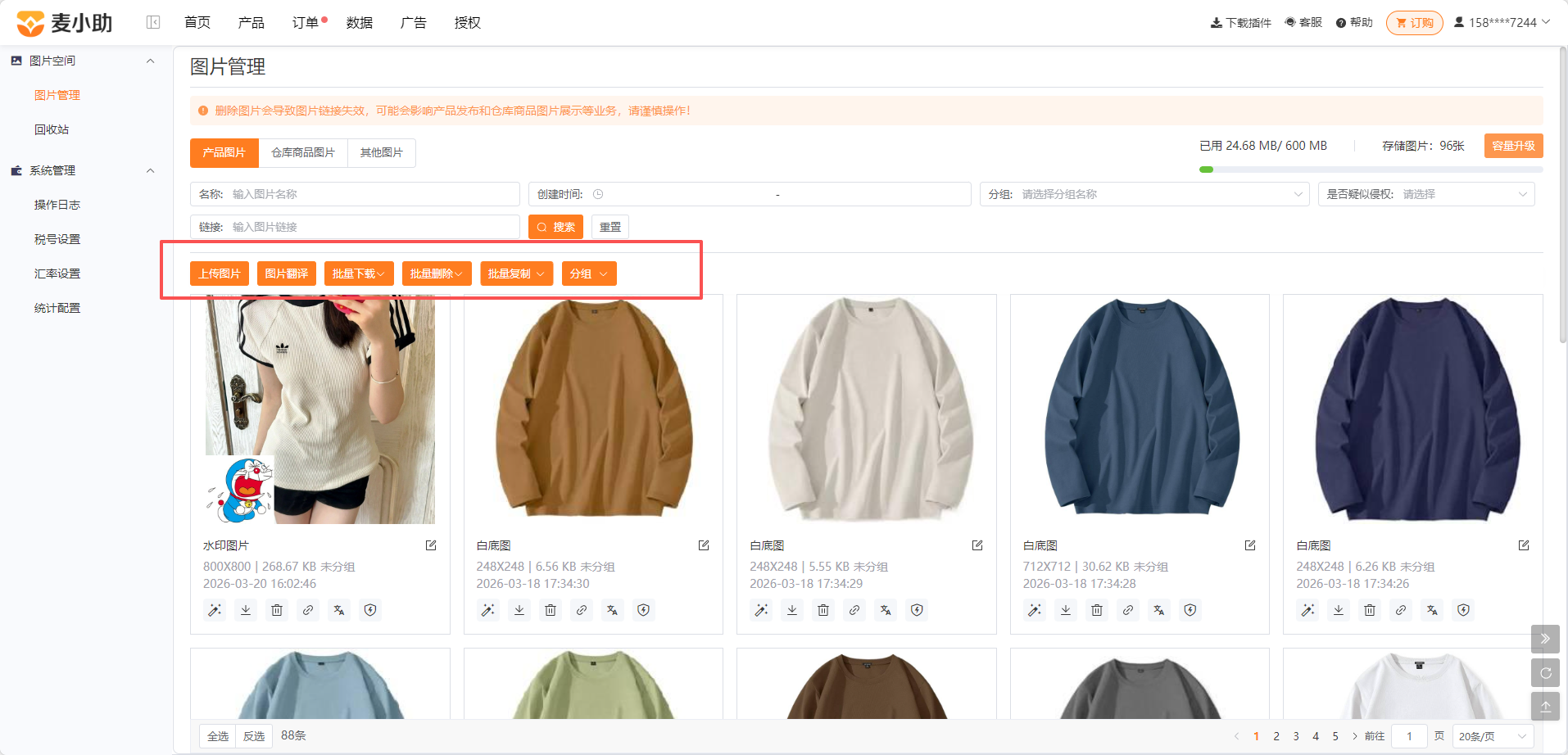Click the 麦小助 logo

(x=65, y=23)
